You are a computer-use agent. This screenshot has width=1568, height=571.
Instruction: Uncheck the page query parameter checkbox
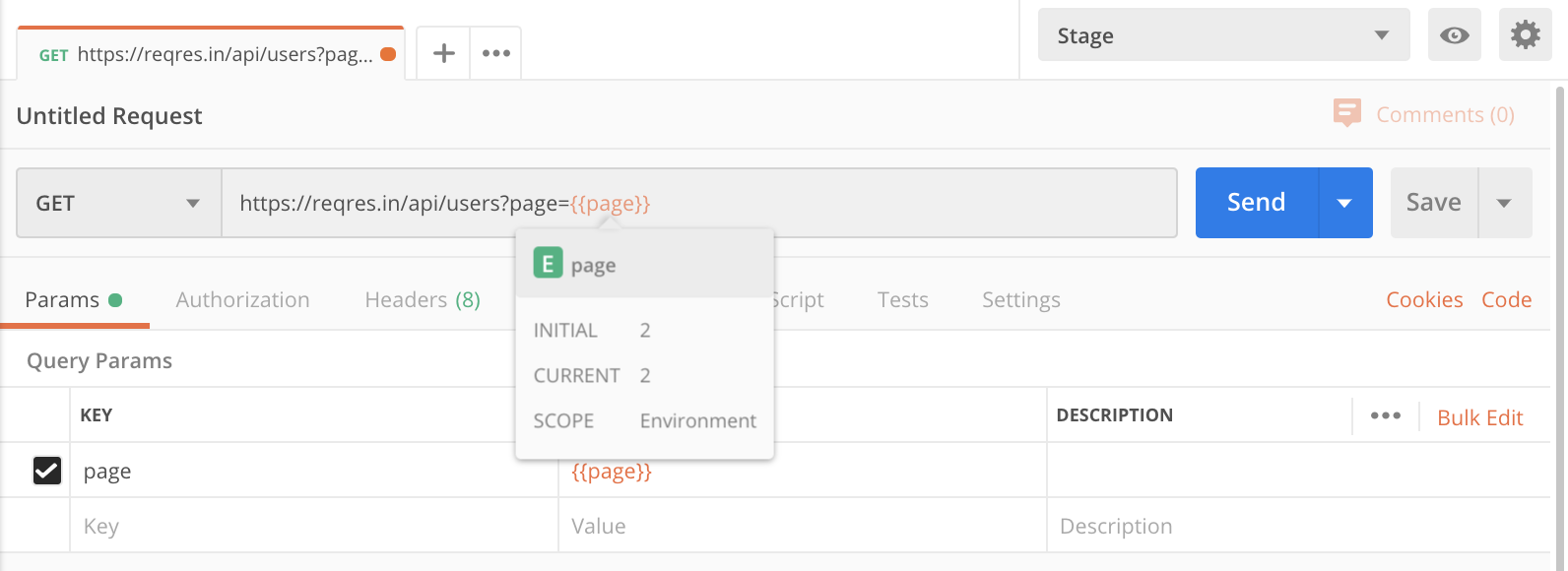pyautogui.click(x=47, y=471)
